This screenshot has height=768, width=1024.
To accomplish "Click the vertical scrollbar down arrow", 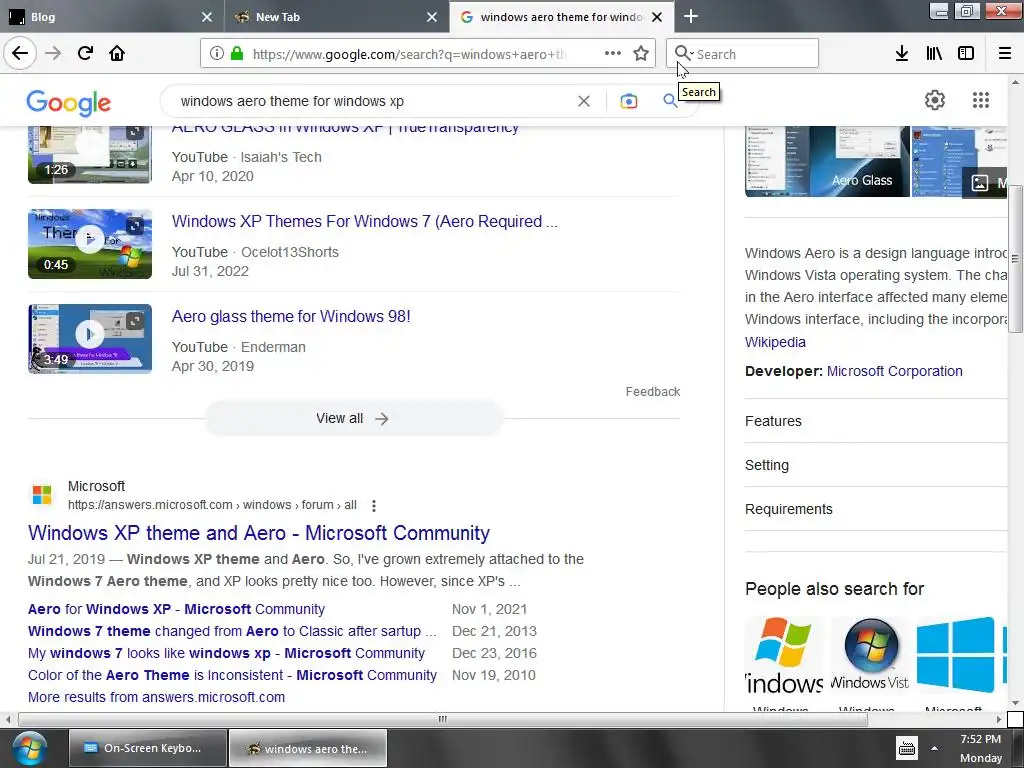I will (1014, 703).
